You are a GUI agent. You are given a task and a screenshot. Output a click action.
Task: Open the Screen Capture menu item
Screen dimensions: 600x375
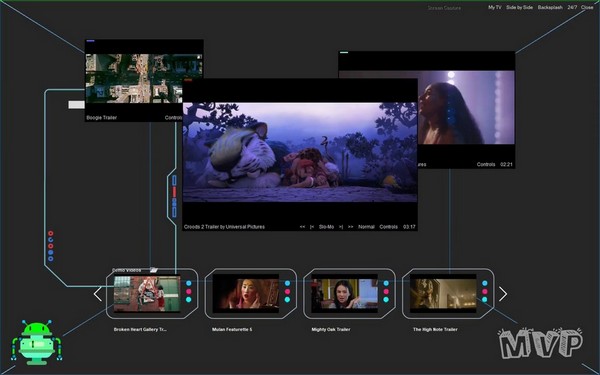pyautogui.click(x=444, y=8)
